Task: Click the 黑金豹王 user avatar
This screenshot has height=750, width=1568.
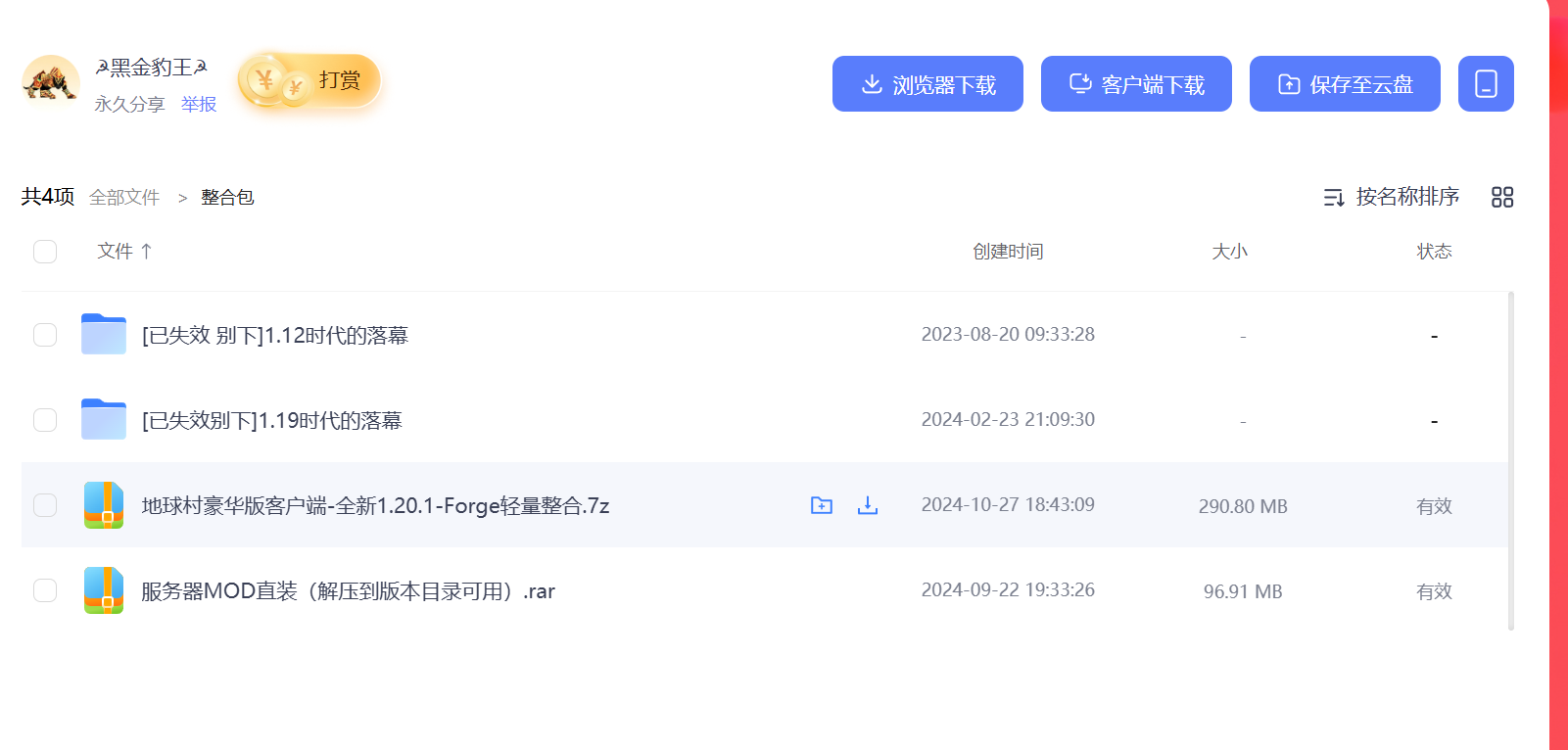Action: pyautogui.click(x=51, y=82)
